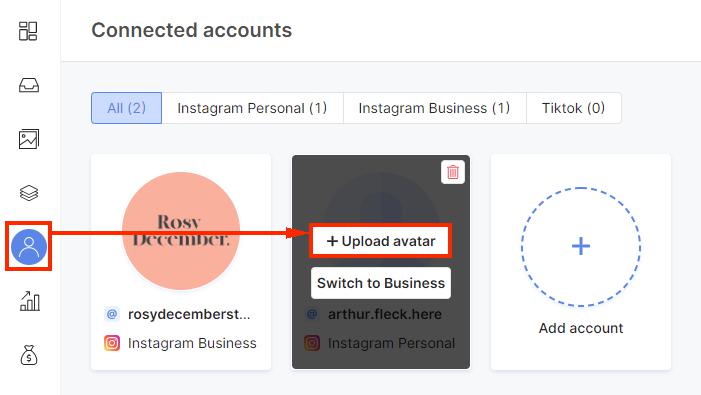Click the Add account label
701x395 pixels.
pyautogui.click(x=581, y=328)
